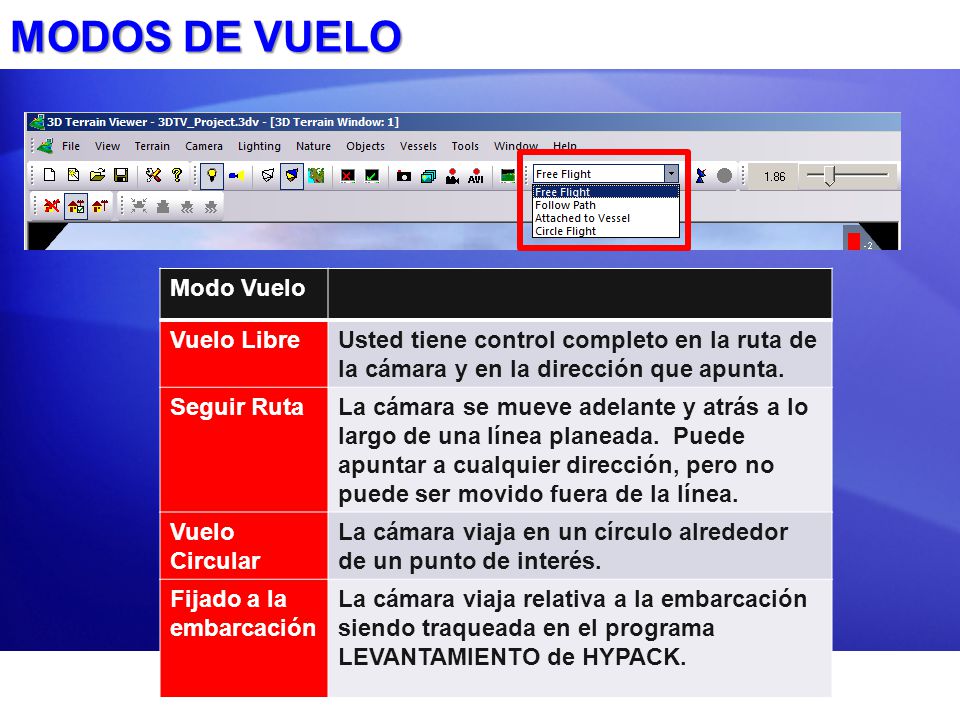Viewport: 960px width, 720px height.
Task: Click the blue satellite dish icon
Action: point(700,176)
